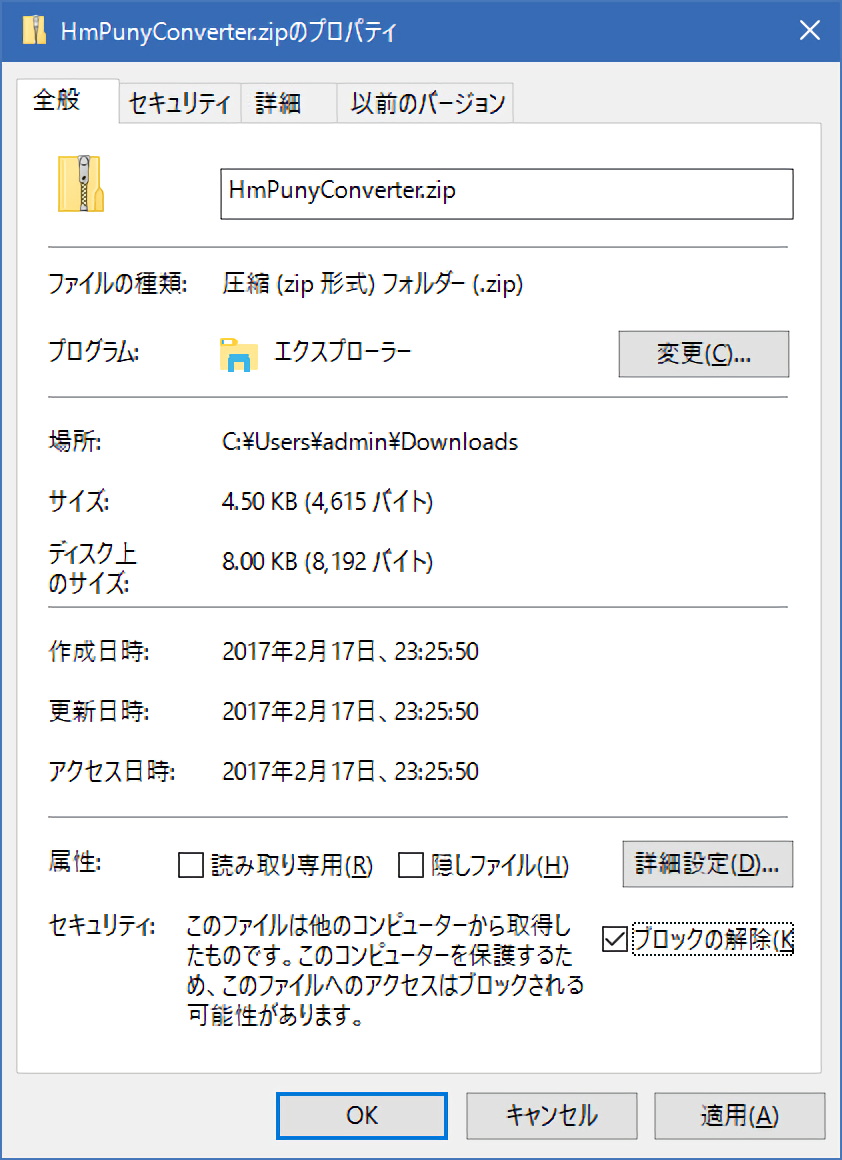This screenshot has width=842, height=1160.
Task: Switch to the セキュリティ tab
Action: click(x=180, y=103)
